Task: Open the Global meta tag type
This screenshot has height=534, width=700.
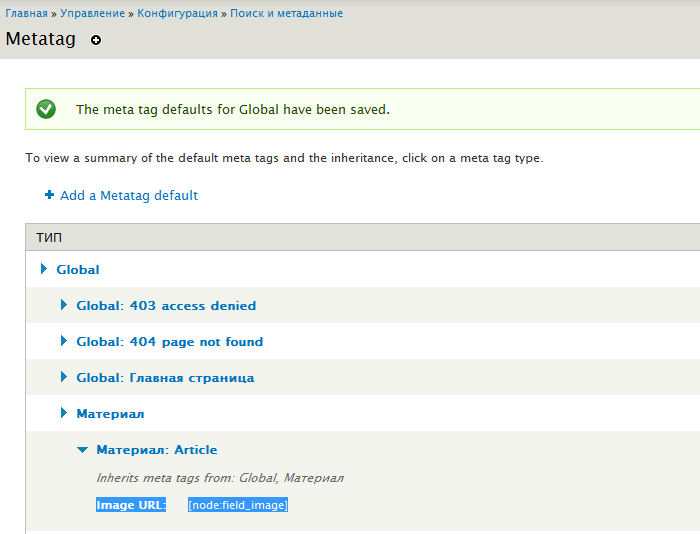Action: 78,269
